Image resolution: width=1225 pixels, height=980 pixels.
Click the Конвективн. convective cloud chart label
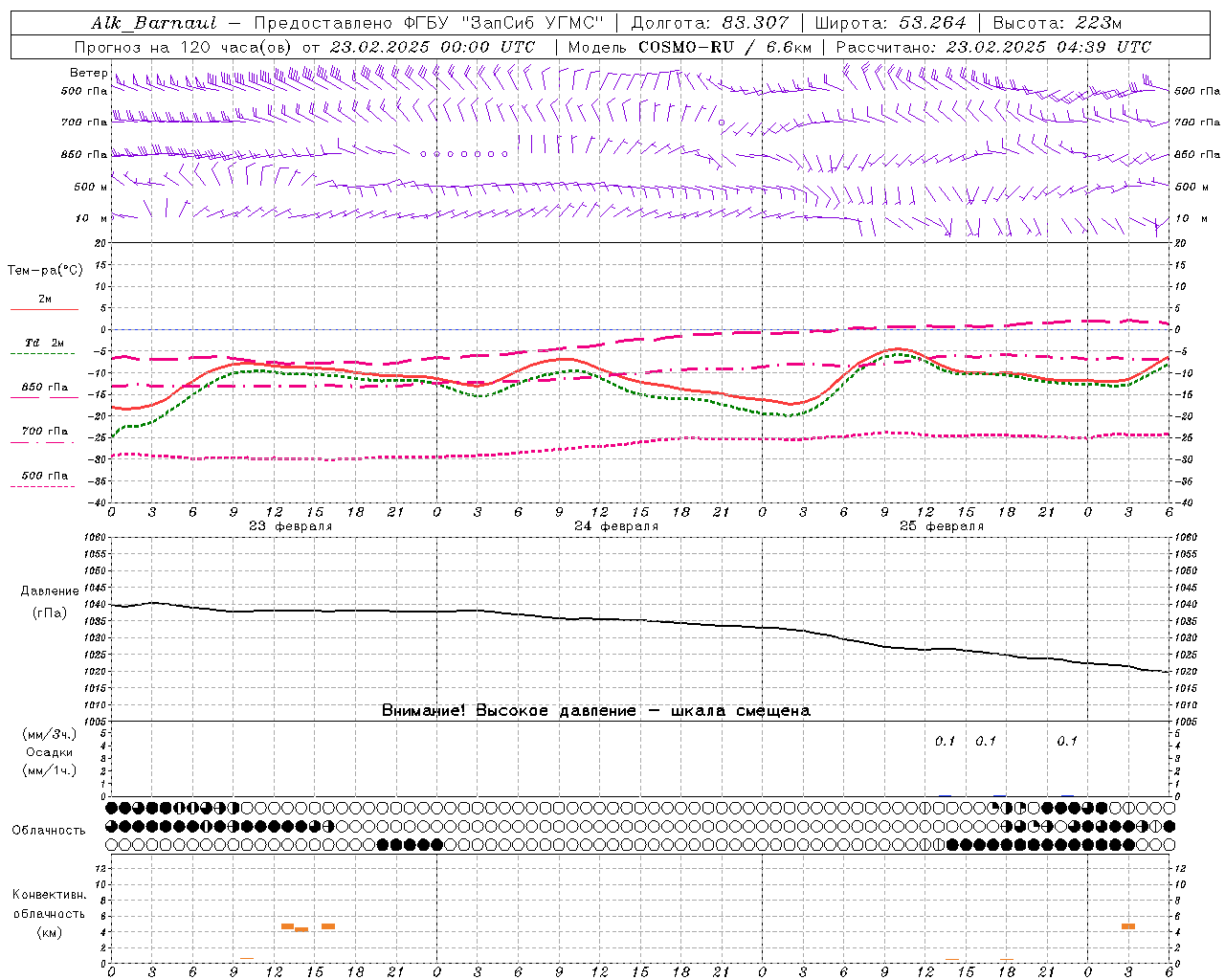49,895
